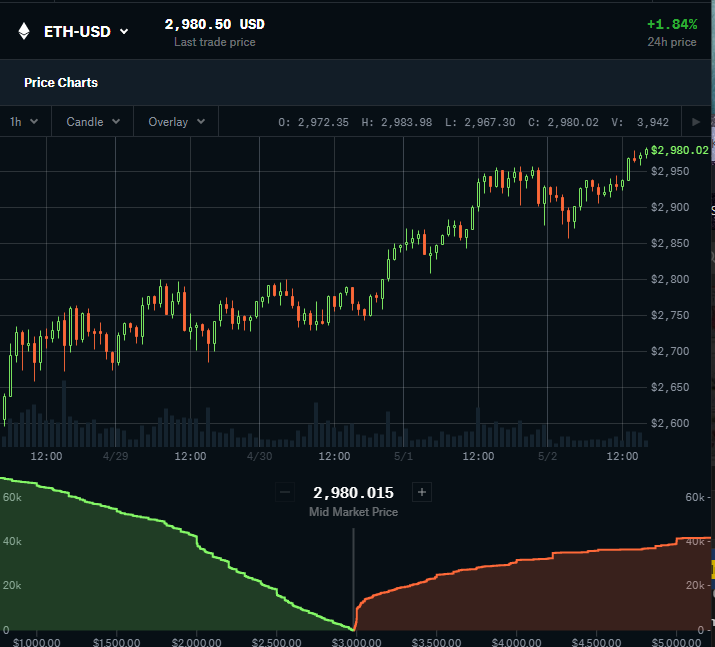
Task: Select the Price Charts tab
Action: (x=61, y=83)
